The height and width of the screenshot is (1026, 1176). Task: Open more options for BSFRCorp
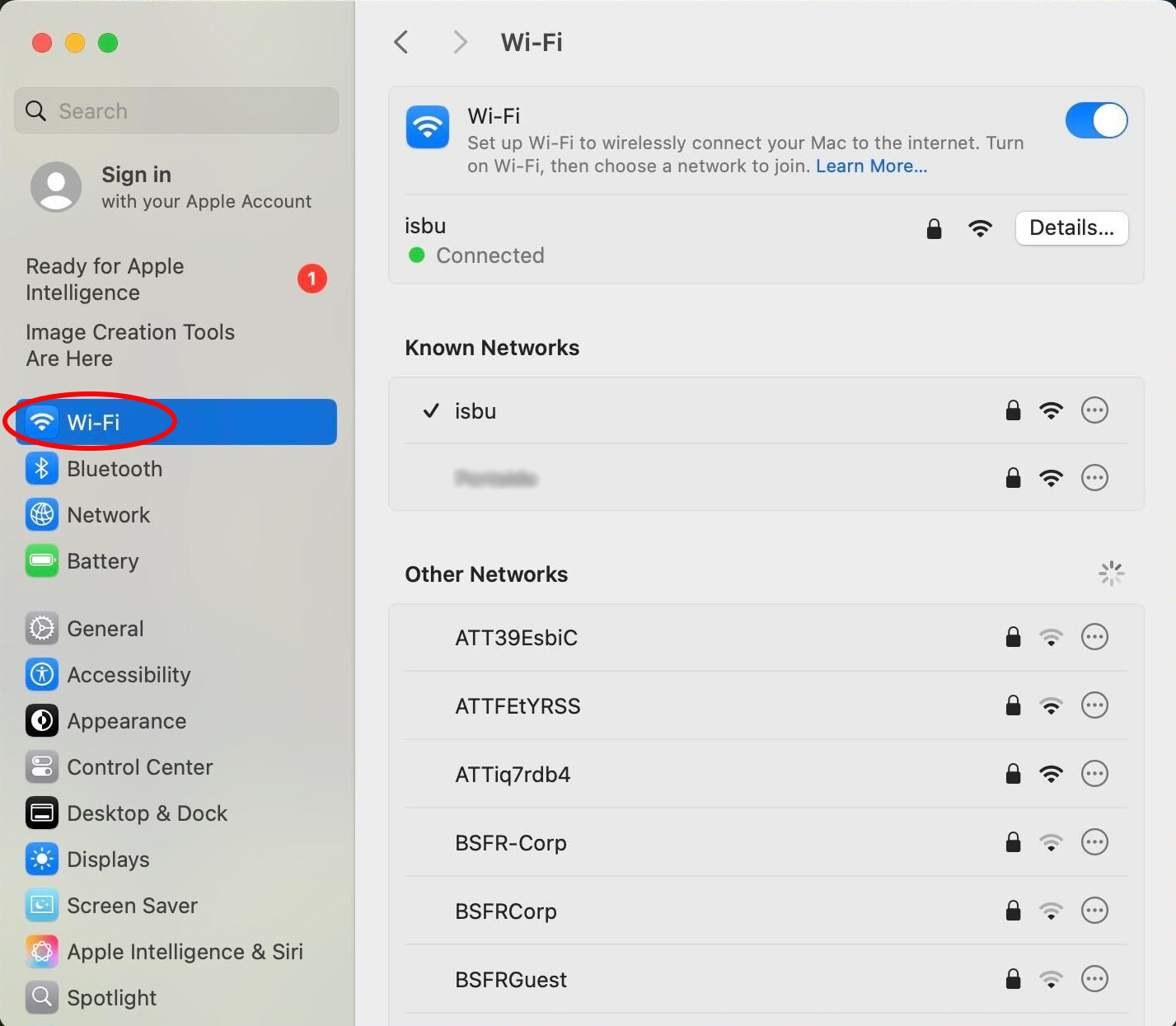(x=1094, y=911)
